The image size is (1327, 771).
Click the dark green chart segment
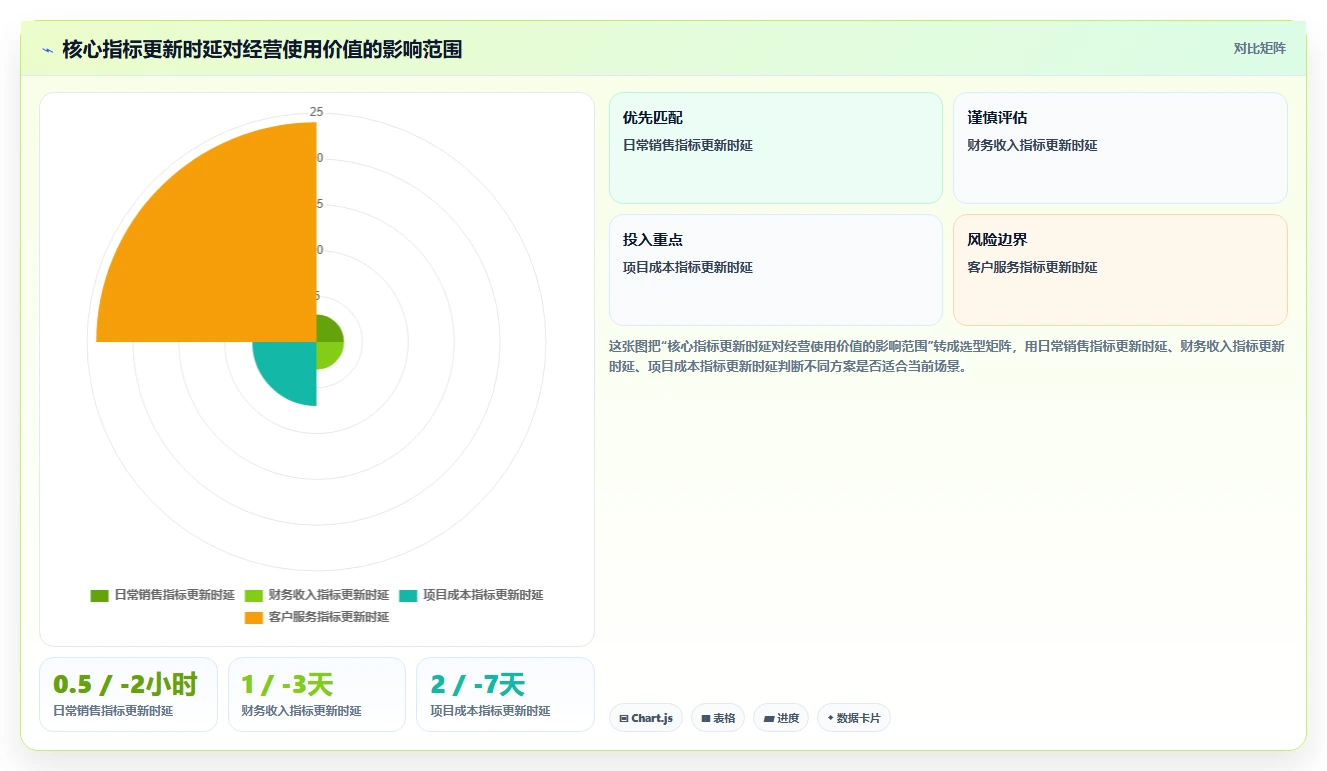click(328, 330)
